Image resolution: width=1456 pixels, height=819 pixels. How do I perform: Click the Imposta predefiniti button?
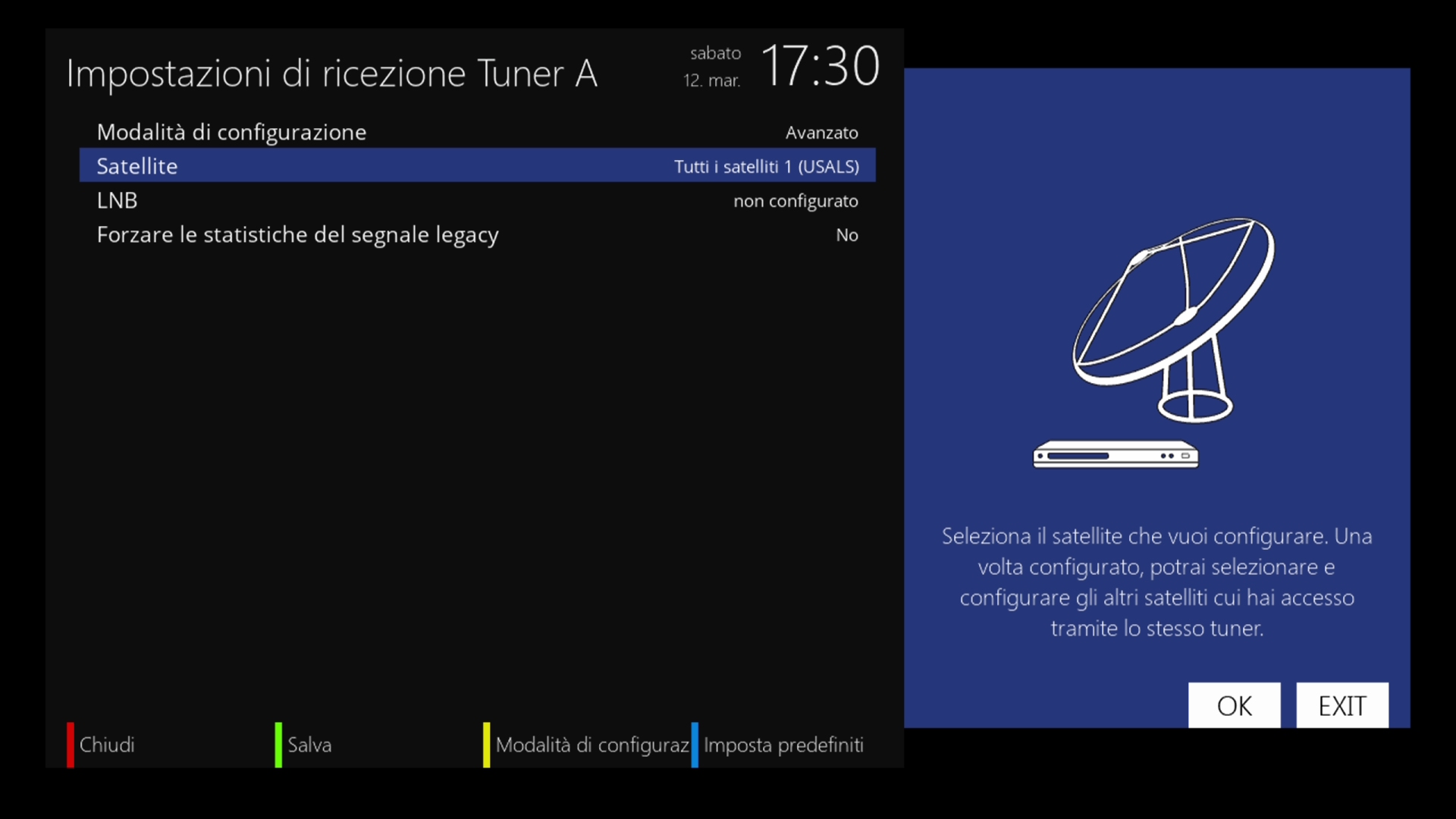783,745
